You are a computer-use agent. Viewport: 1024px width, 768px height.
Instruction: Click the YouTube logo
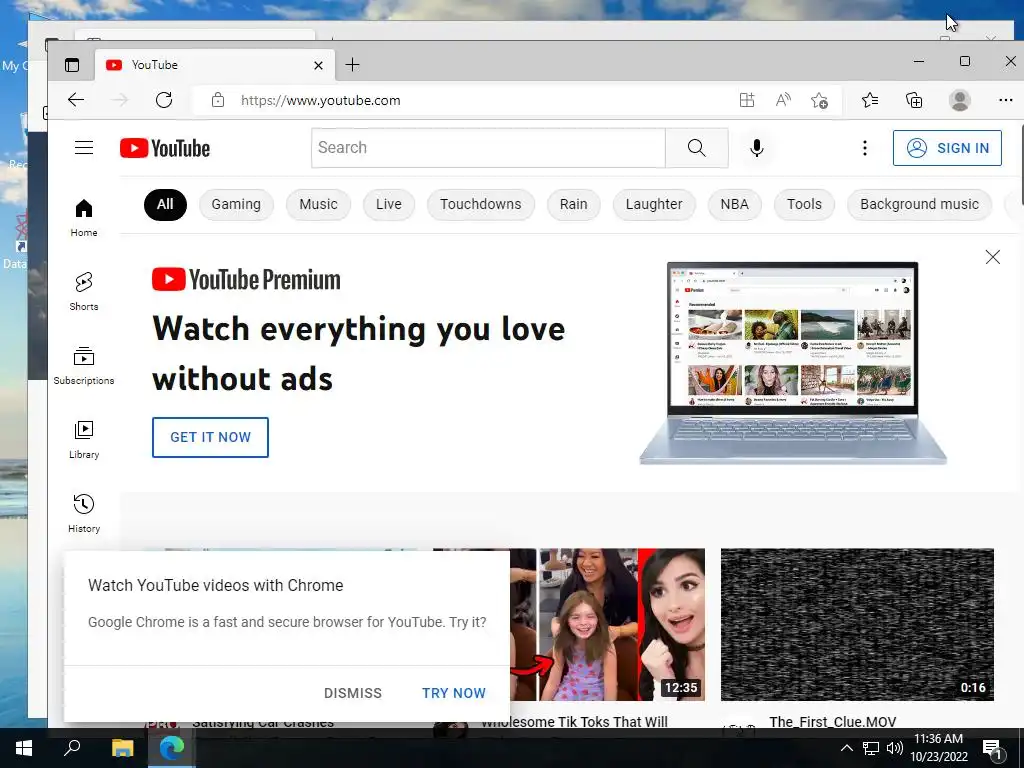click(165, 148)
